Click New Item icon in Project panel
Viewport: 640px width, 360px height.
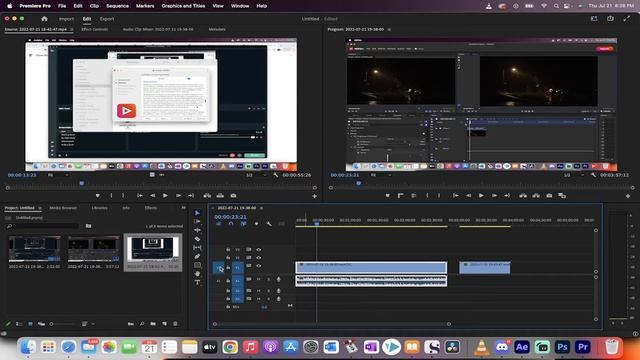pos(164,324)
